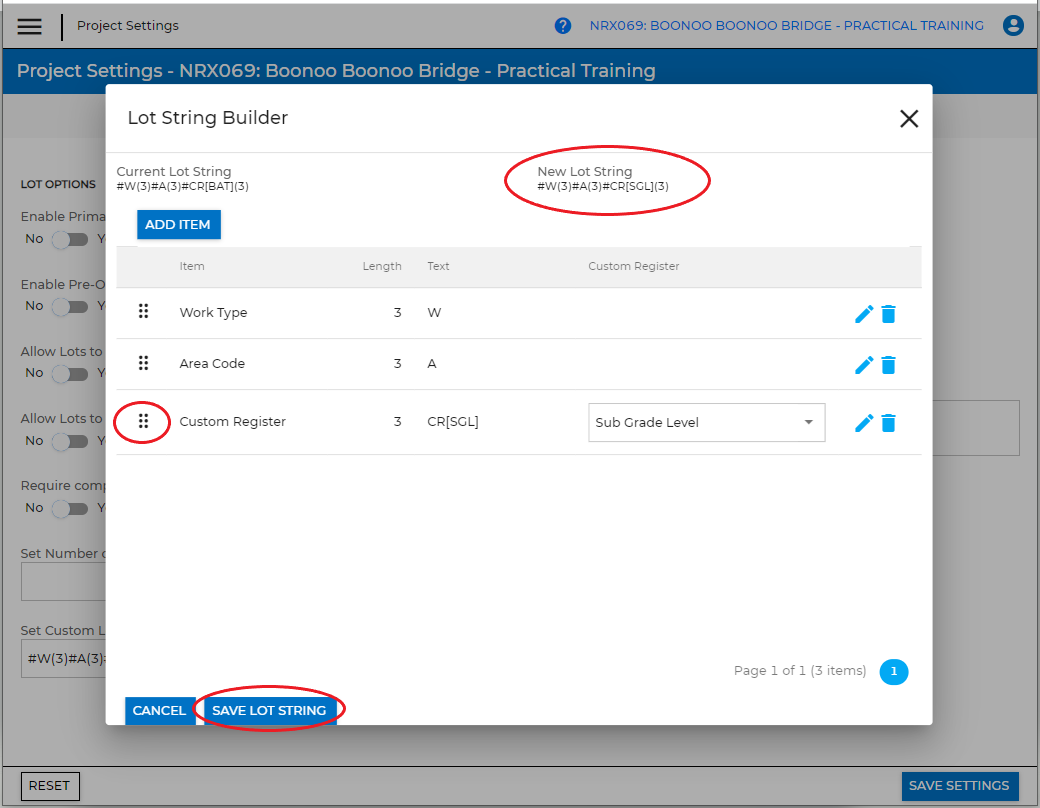1040x808 pixels.
Task: Open the hamburger navigation menu
Action: tap(30, 26)
